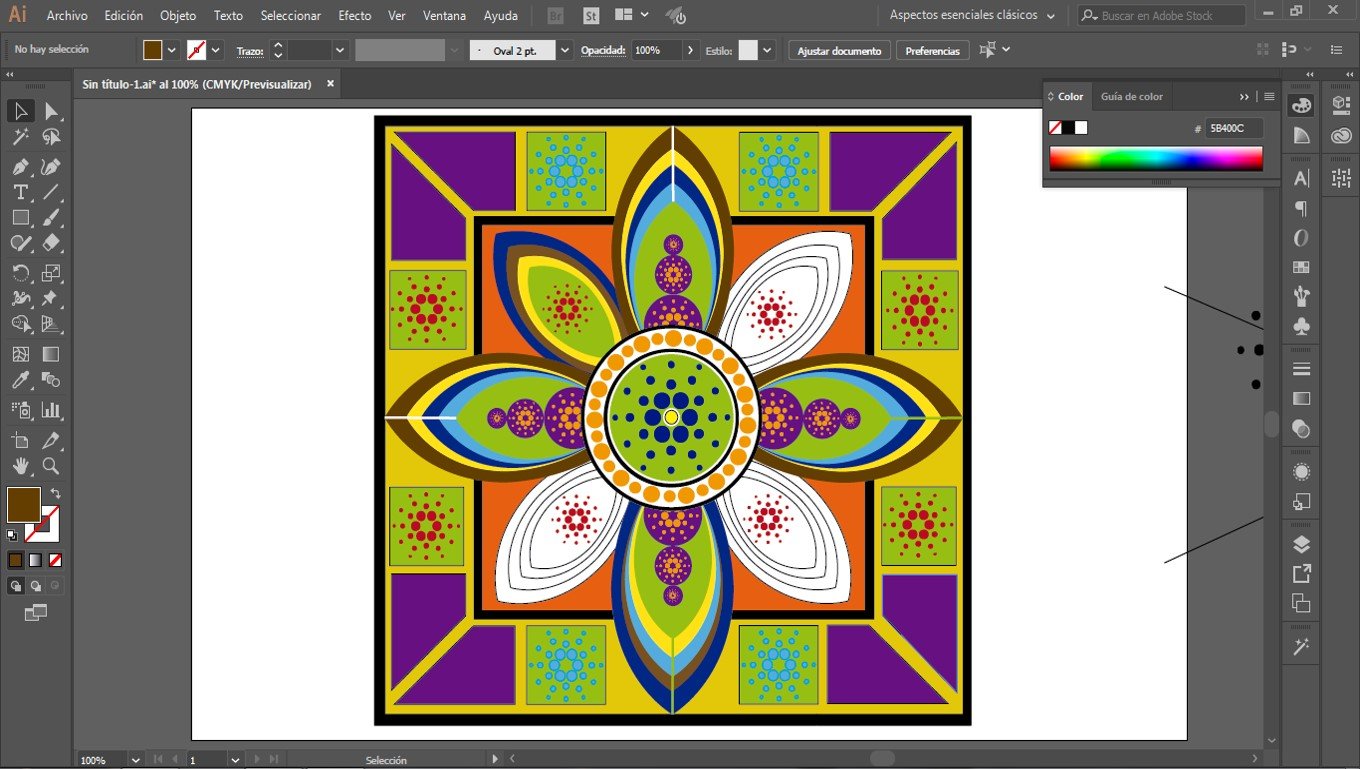This screenshot has height=769, width=1360.
Task: Set paint mode to Gradient
Action: tap(35, 560)
